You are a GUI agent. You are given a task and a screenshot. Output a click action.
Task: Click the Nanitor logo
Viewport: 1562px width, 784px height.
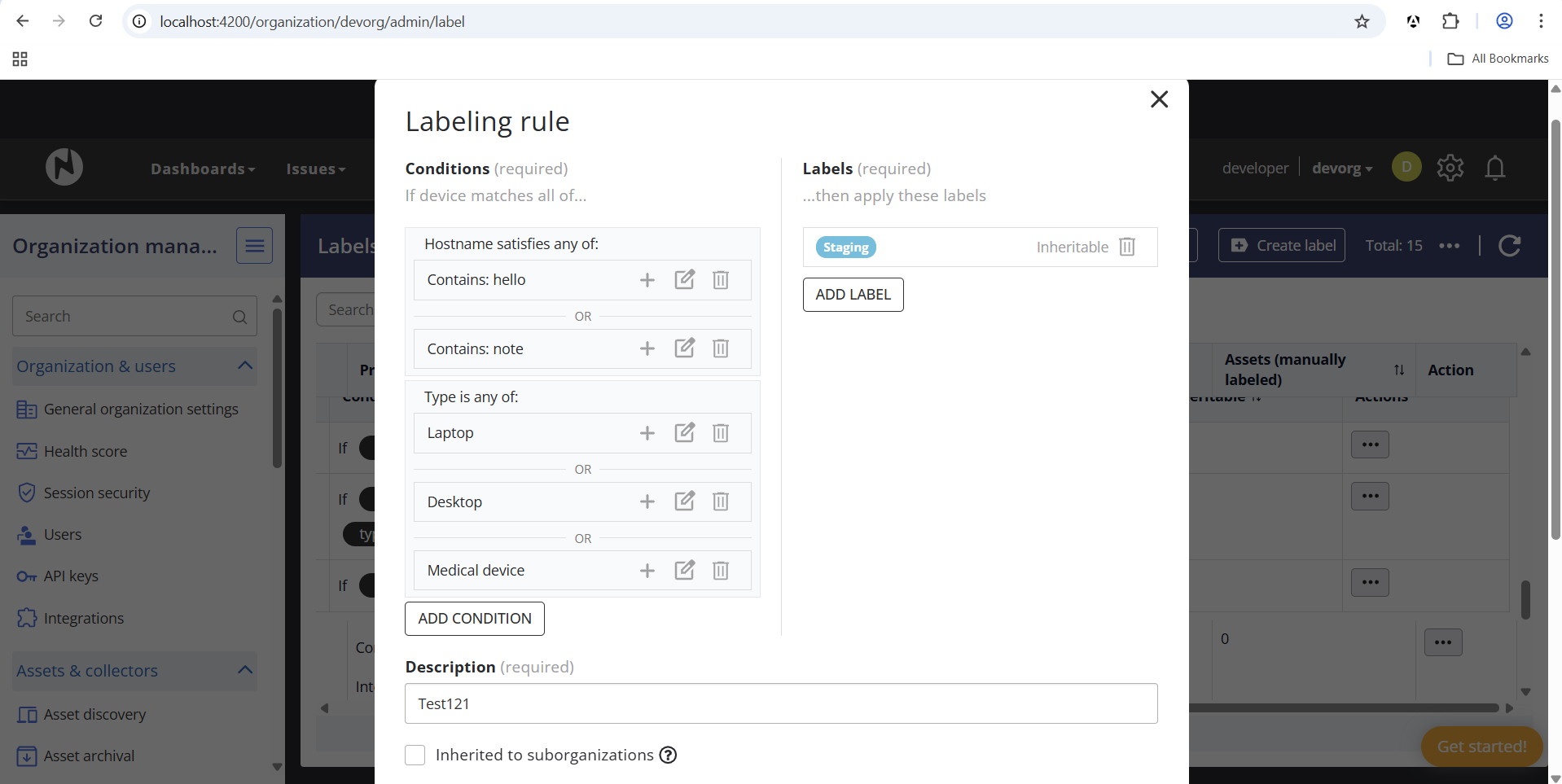[x=63, y=167]
